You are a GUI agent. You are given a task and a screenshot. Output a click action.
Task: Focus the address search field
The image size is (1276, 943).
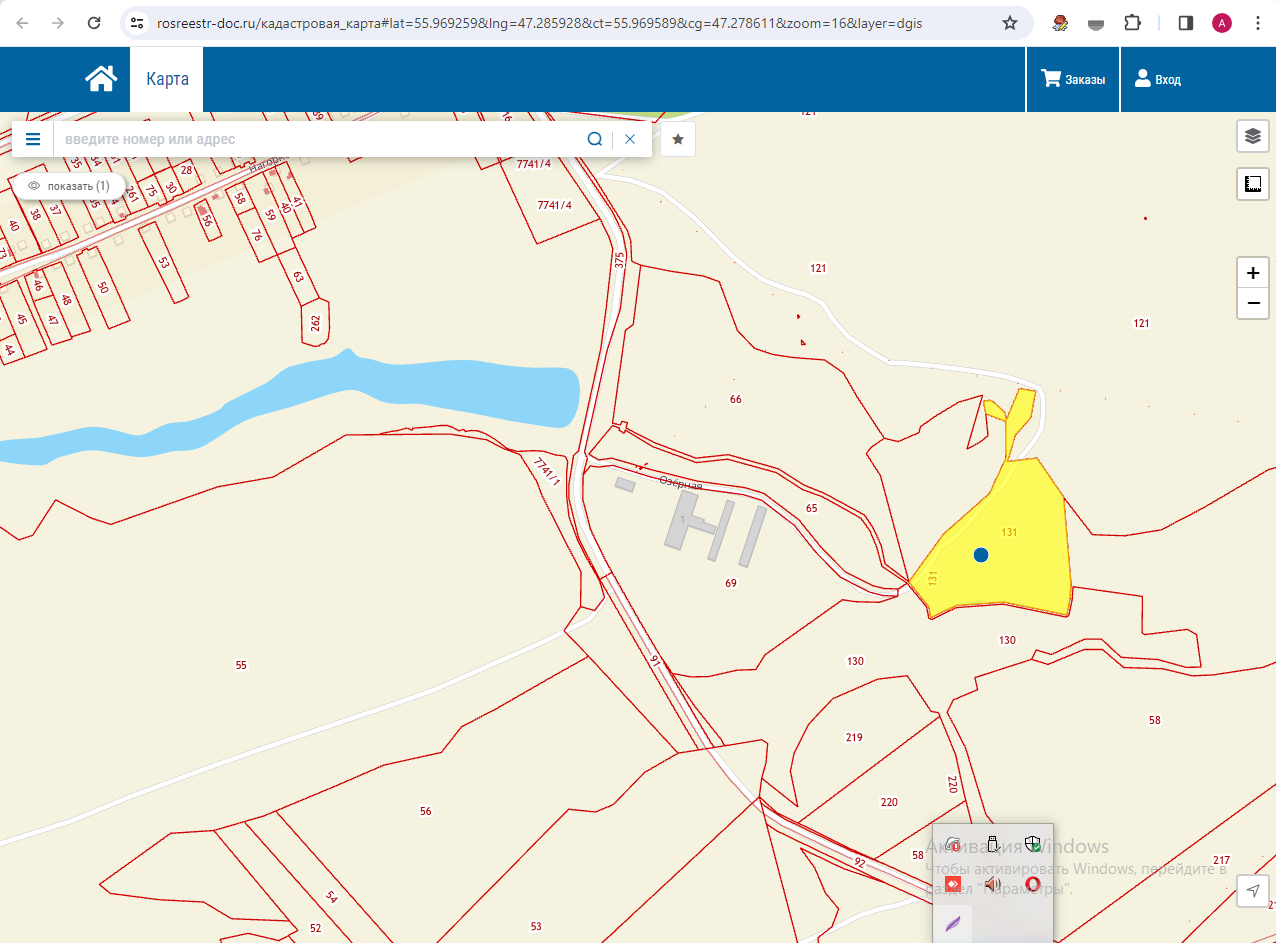pos(320,139)
